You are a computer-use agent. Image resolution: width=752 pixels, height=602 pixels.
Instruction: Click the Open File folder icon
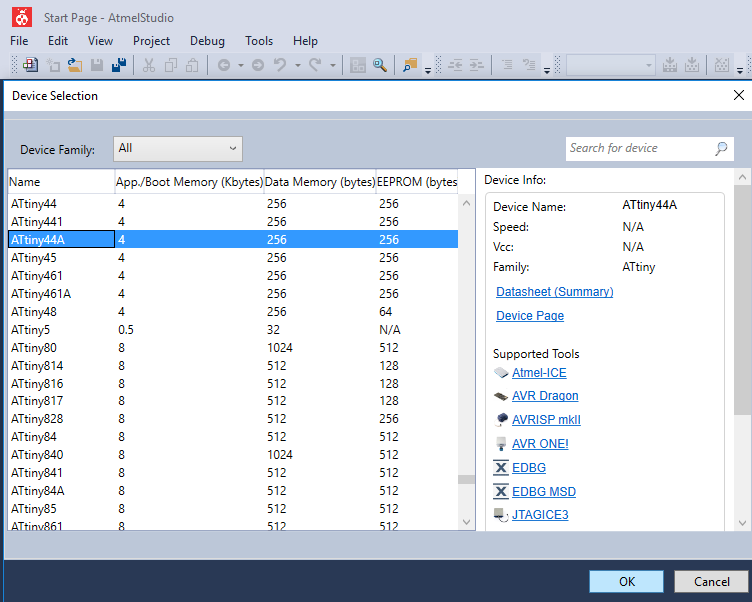pos(75,65)
